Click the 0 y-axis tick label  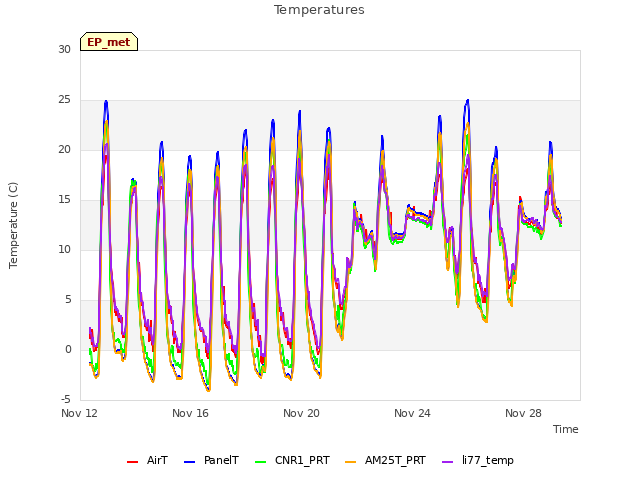68,349
